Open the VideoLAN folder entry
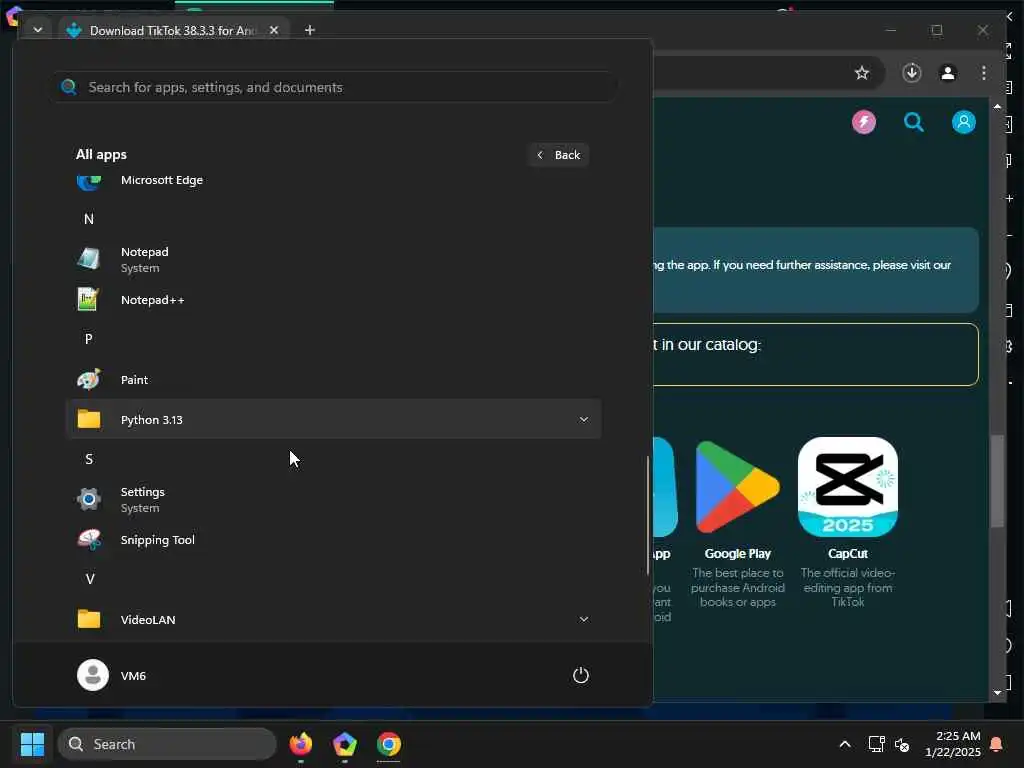1024x768 pixels. [333, 619]
